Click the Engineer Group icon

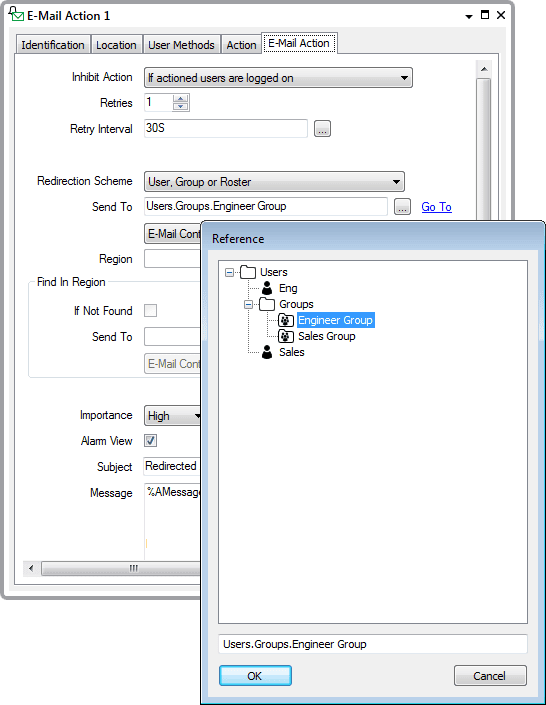(x=286, y=320)
